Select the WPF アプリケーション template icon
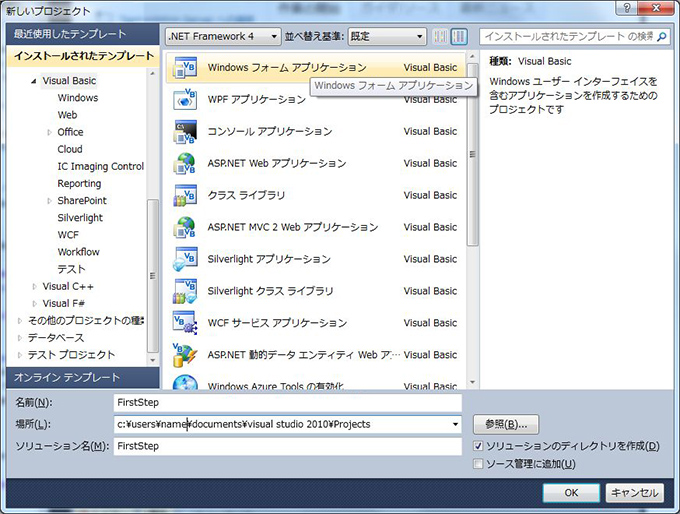The width and height of the screenshot is (680, 514). pyautogui.click(x=185, y=100)
